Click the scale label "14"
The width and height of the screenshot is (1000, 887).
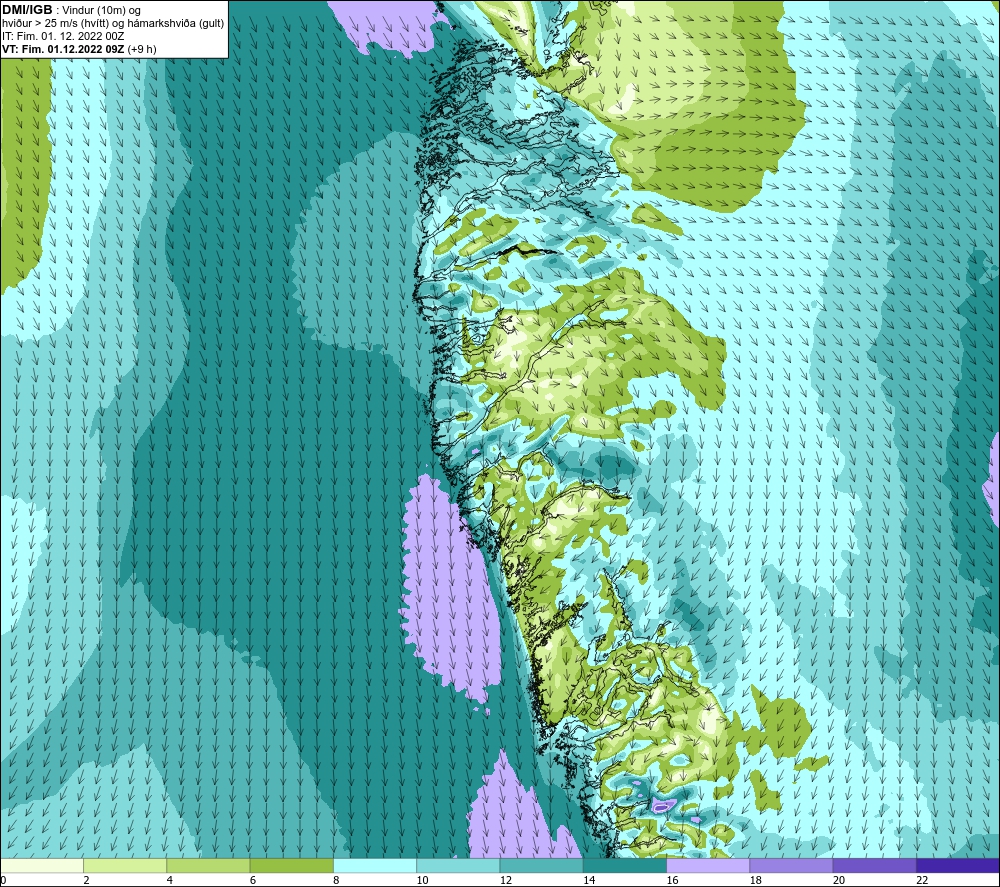point(589,880)
